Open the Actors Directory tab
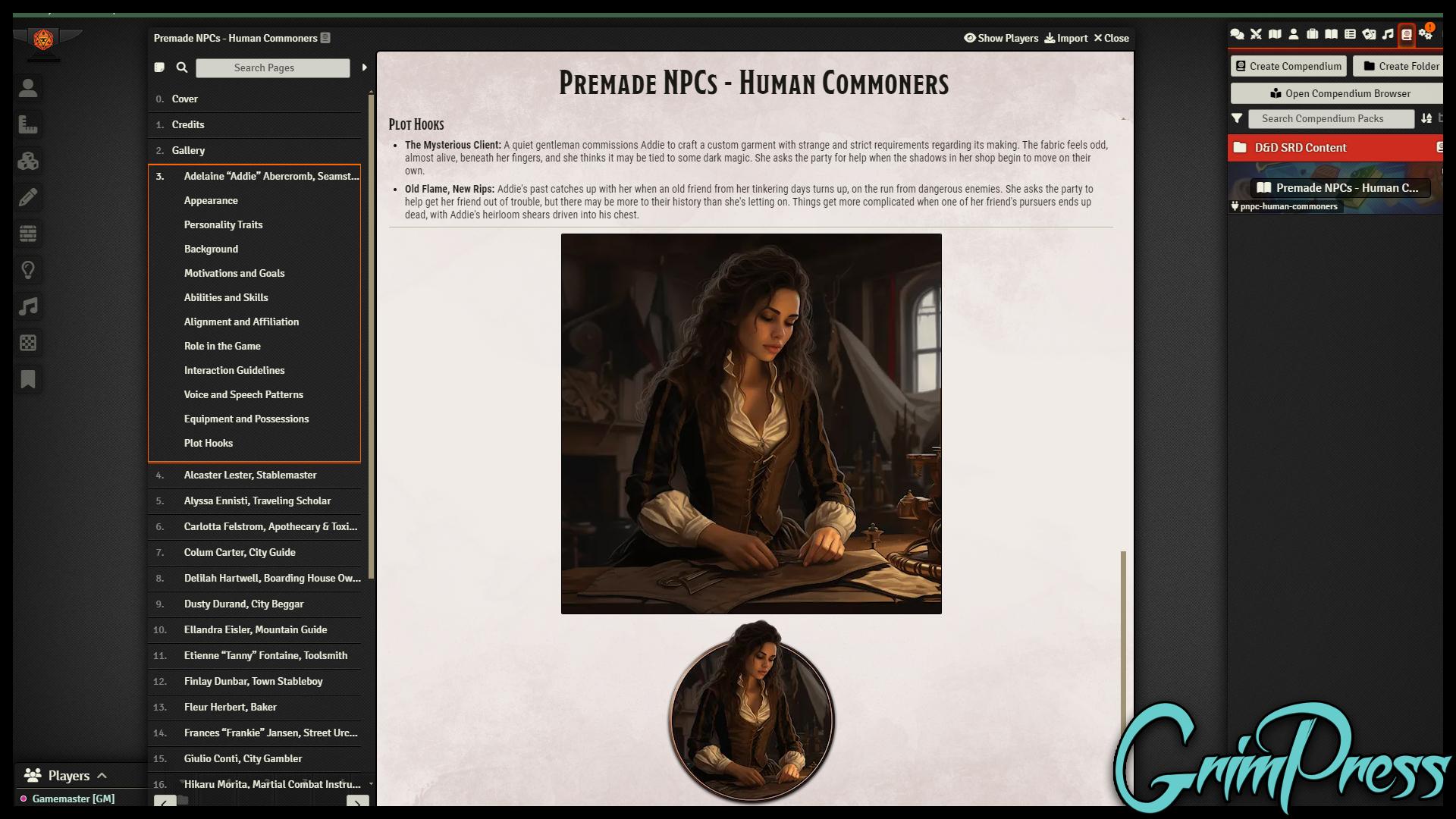This screenshot has height=819, width=1456. 1294,34
